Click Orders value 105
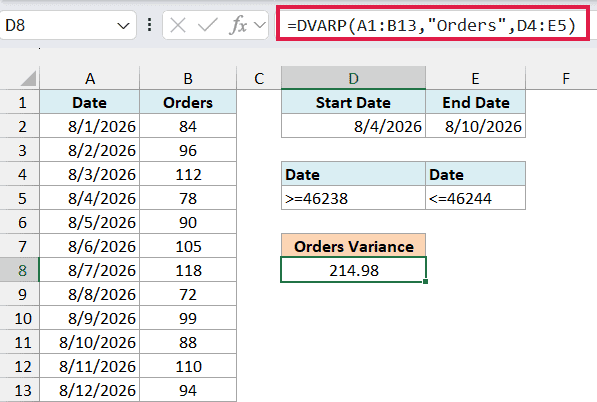597x402 pixels. tap(188, 246)
